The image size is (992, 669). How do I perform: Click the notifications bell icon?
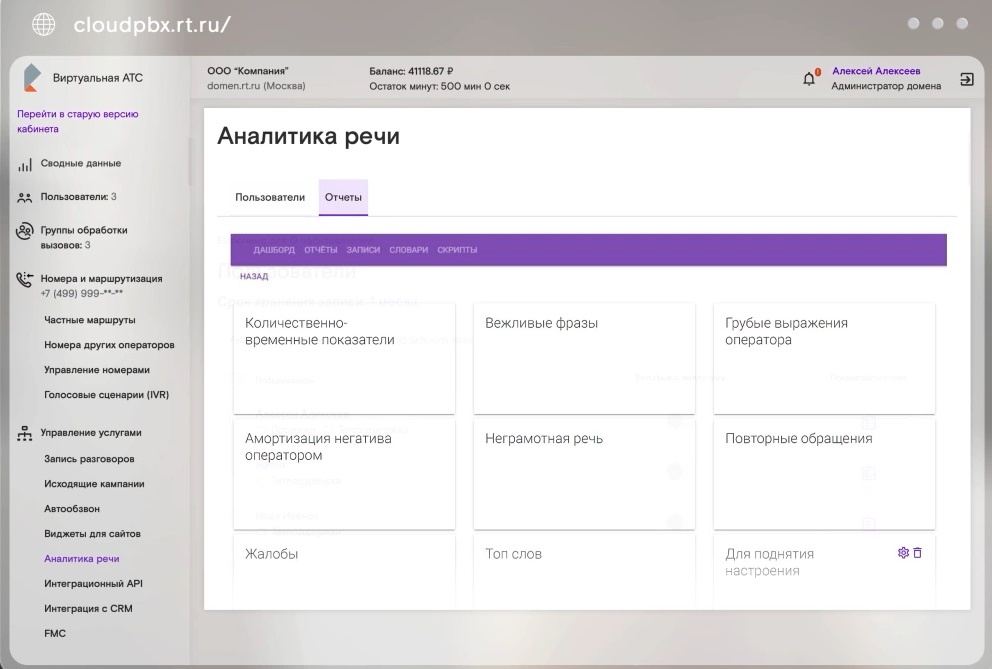810,79
